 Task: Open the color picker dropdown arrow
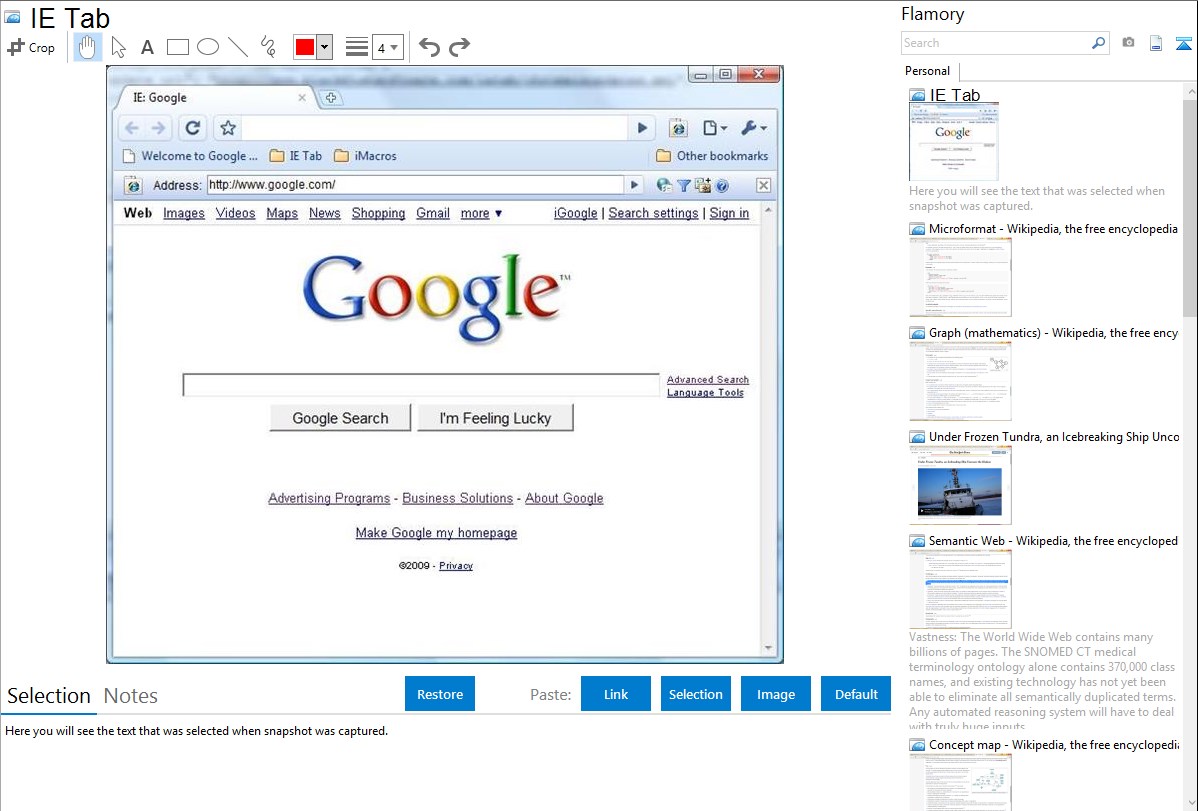pos(325,47)
